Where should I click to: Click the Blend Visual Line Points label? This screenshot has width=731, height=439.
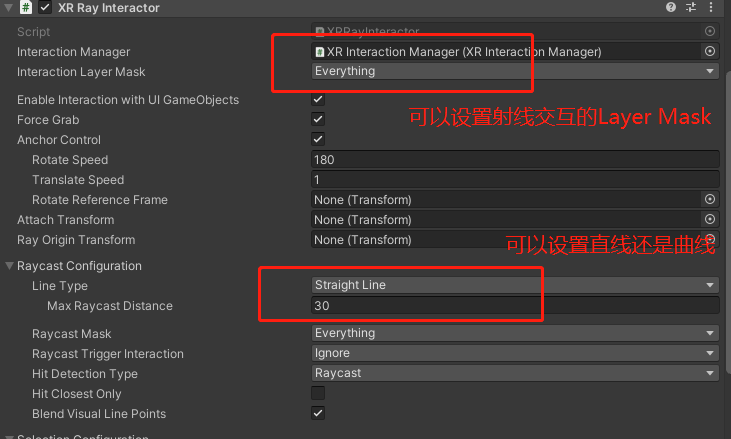pyautogui.click(x=99, y=414)
